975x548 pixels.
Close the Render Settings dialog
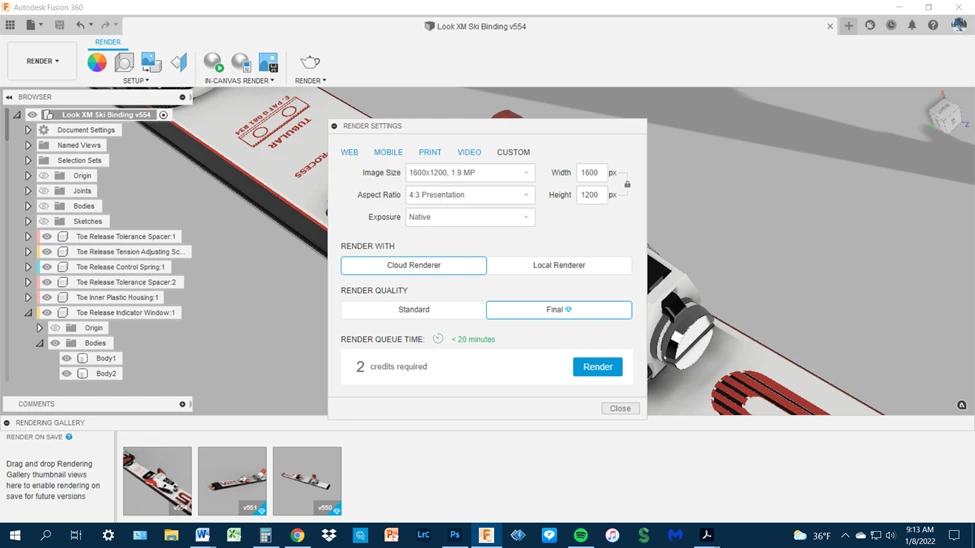[620, 409]
